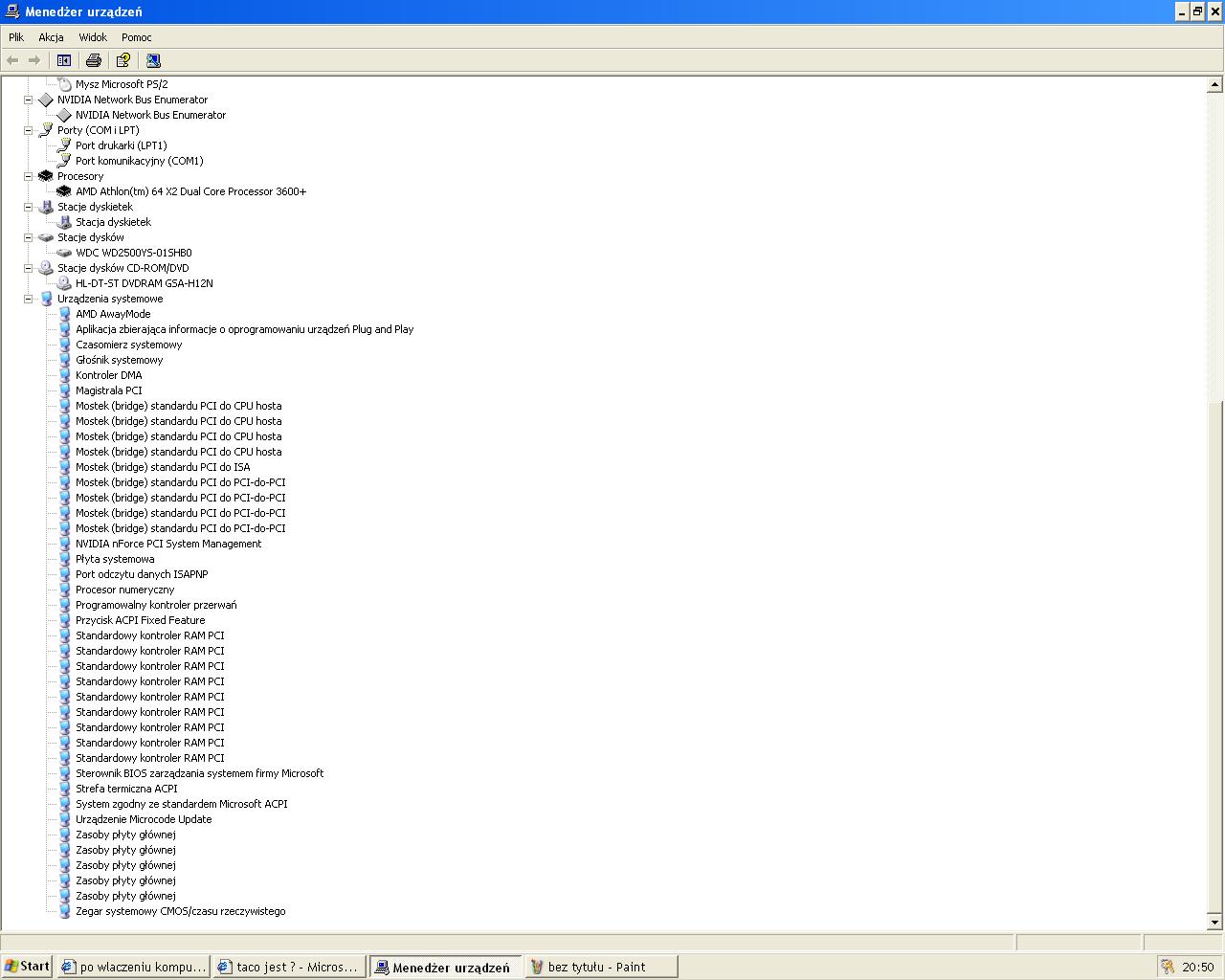This screenshot has height=980, width=1225.
Task: Switch to 'bez tytułu - Paint' taskbar button
Action: click(x=601, y=967)
